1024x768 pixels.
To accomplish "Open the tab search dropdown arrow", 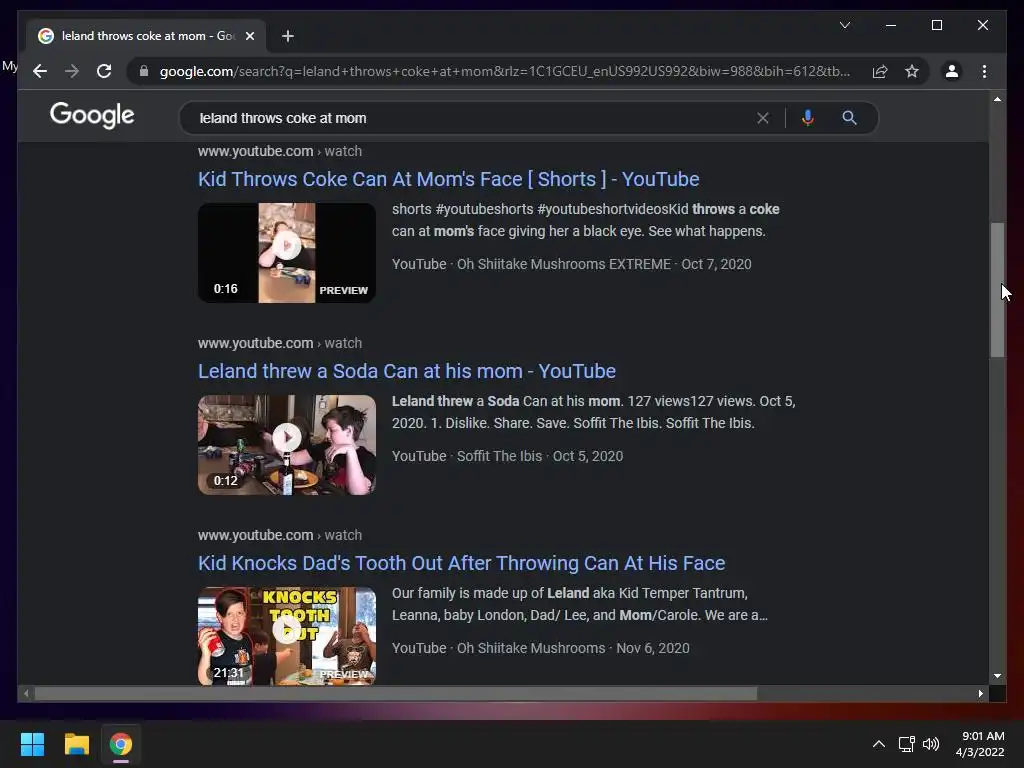I will (x=844, y=25).
